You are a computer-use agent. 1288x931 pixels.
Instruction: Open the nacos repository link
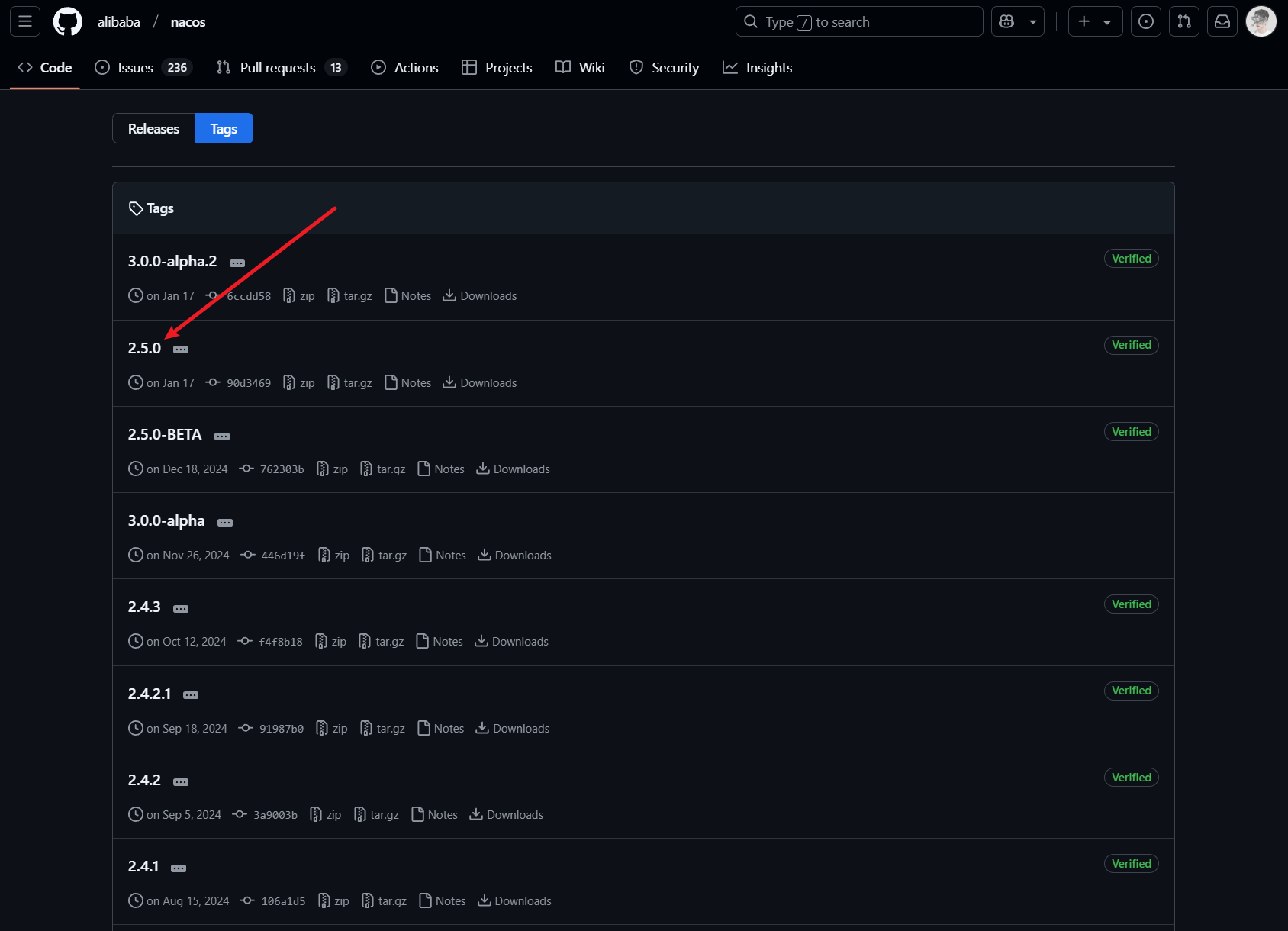click(188, 22)
